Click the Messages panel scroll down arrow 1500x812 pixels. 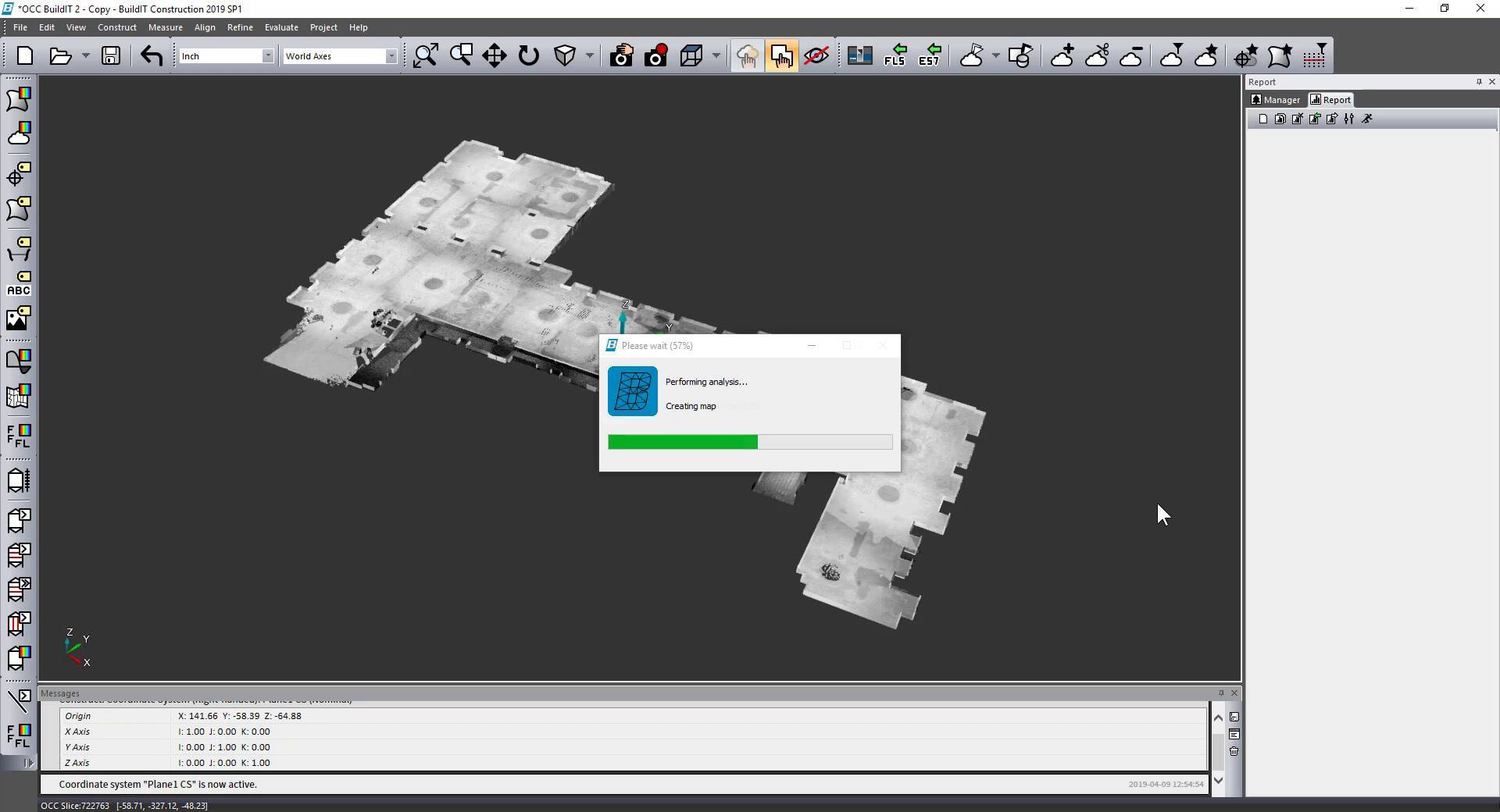pyautogui.click(x=1218, y=780)
